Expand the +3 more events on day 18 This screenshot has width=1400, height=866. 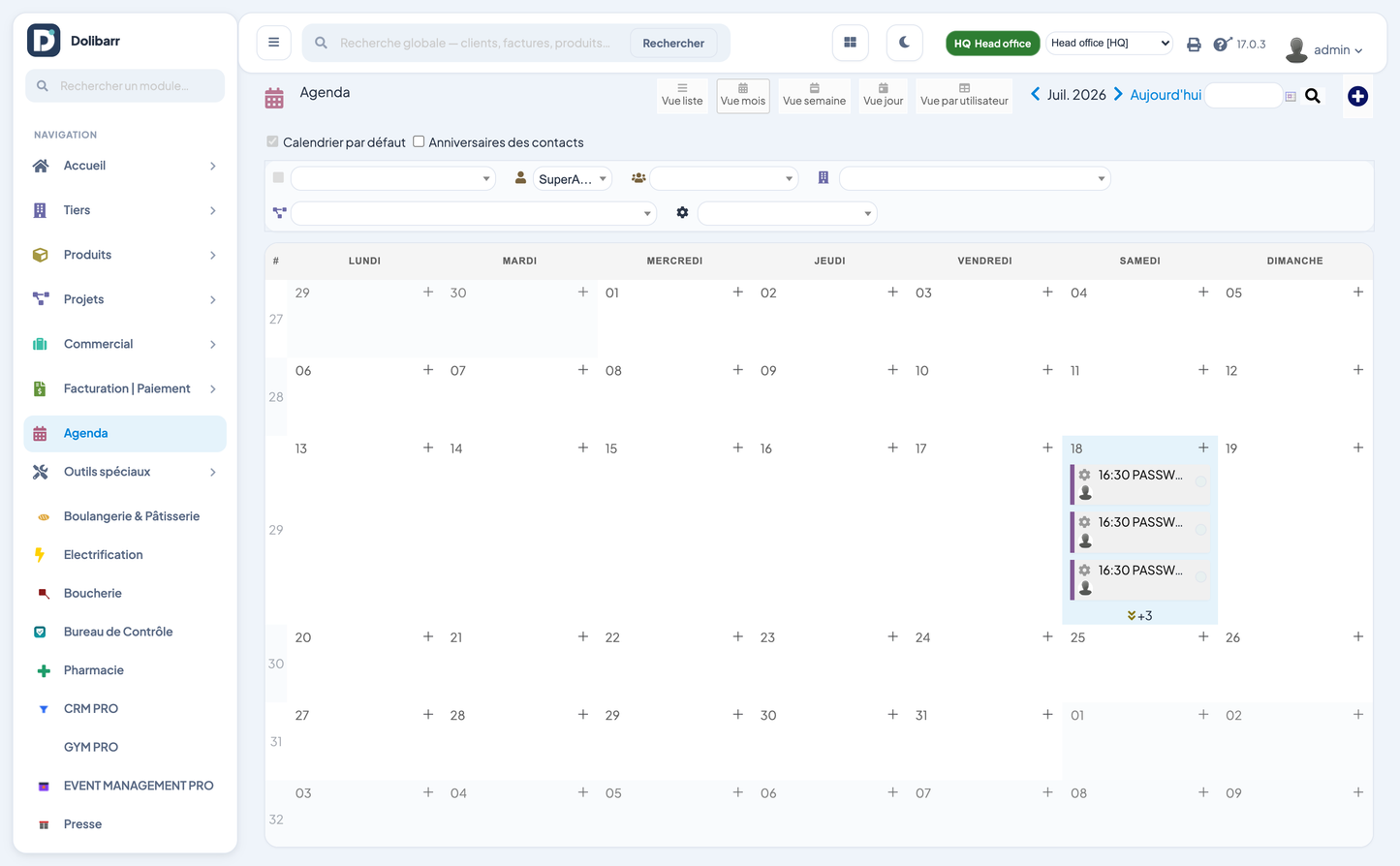point(1139,615)
